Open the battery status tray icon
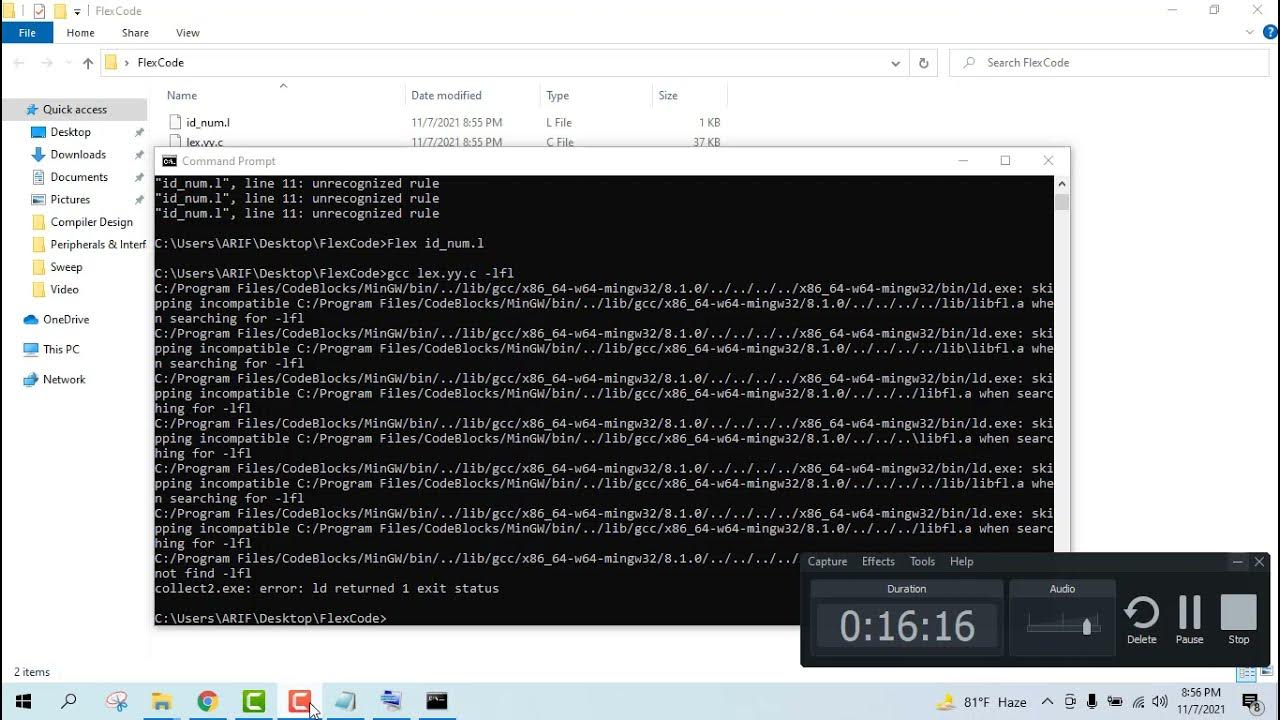Screen dimensions: 1280x720 pyautogui.click(x=1115, y=702)
